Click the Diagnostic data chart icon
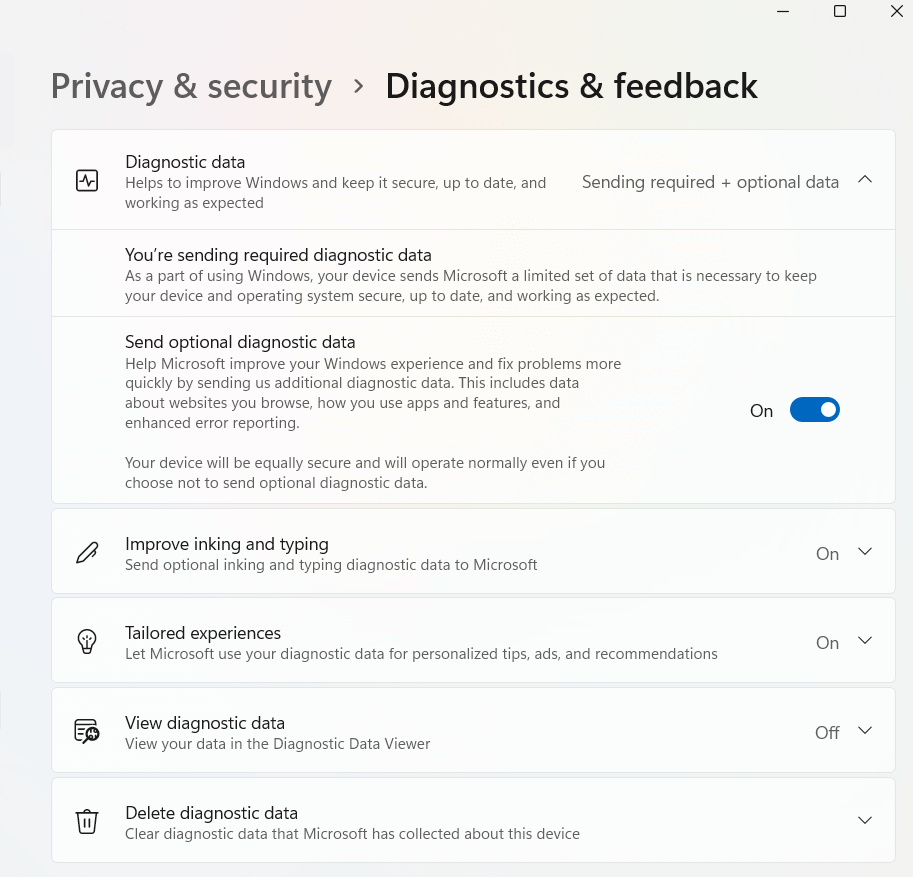Viewport: 913px width, 877px height. [x=87, y=181]
